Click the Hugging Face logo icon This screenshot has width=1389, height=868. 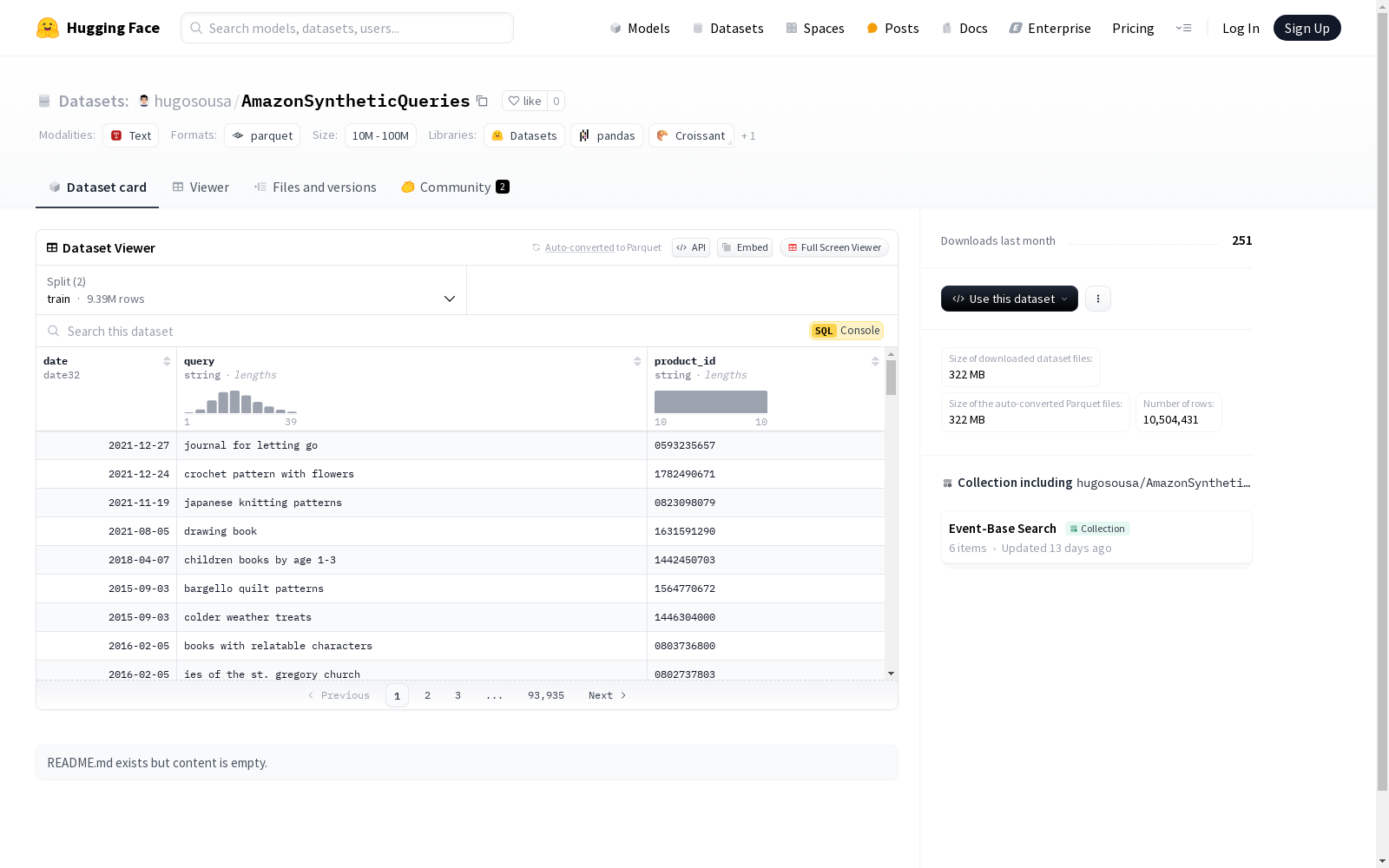(x=48, y=28)
